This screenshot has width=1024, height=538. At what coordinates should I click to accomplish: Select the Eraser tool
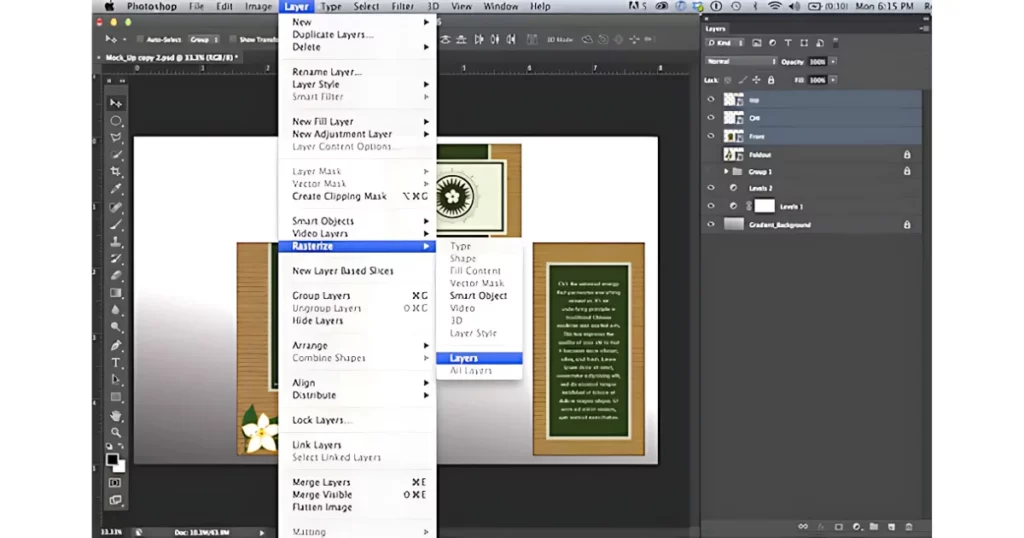(116, 276)
